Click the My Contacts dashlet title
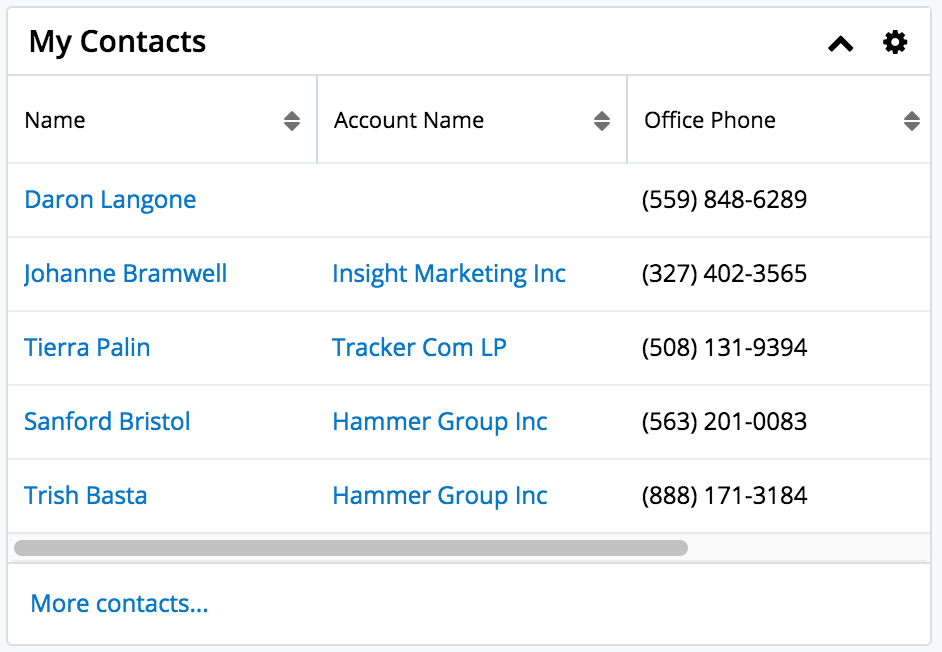This screenshot has height=652, width=942. click(118, 42)
